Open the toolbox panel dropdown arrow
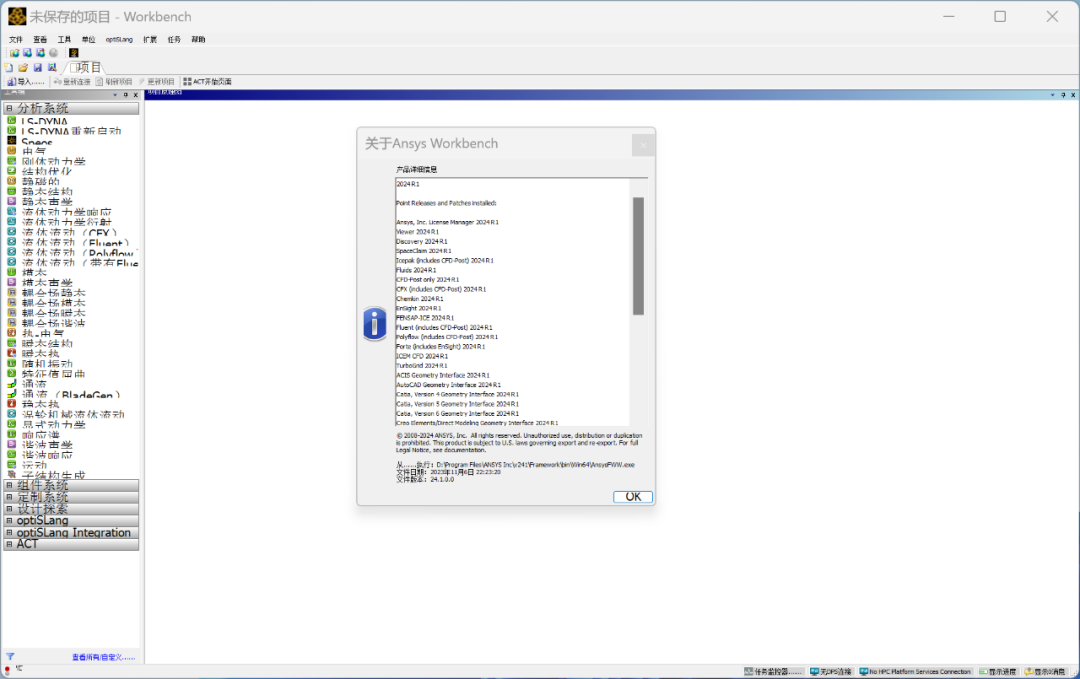This screenshot has width=1080, height=679. pos(115,95)
